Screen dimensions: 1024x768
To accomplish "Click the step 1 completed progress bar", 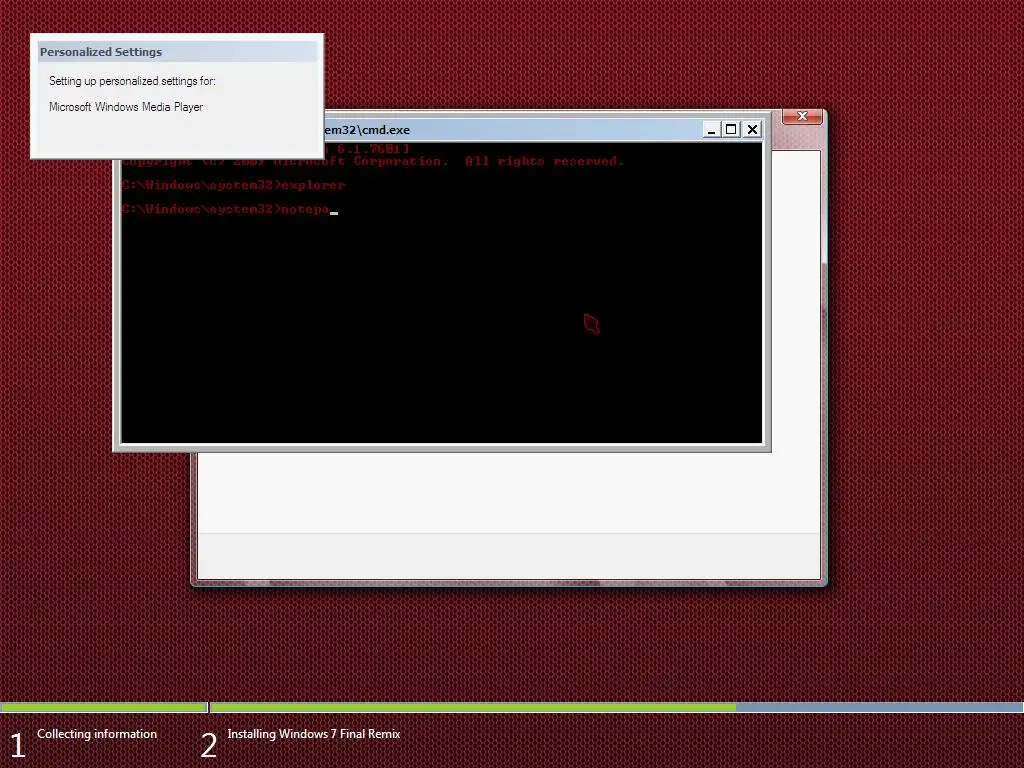I will 103,707.
